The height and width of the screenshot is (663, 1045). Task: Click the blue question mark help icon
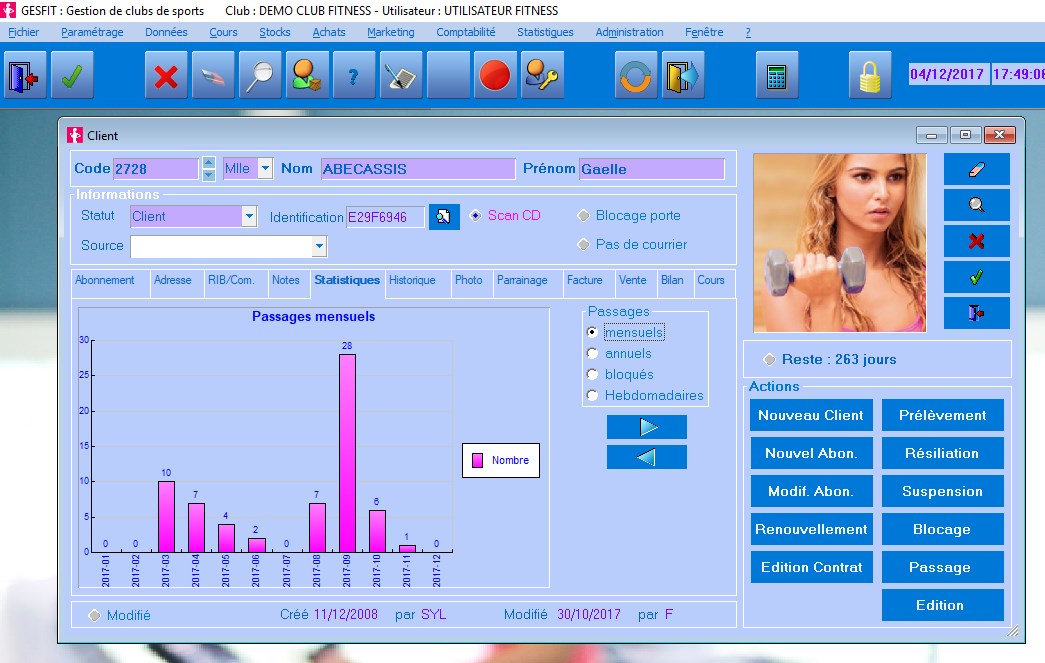[x=354, y=77]
